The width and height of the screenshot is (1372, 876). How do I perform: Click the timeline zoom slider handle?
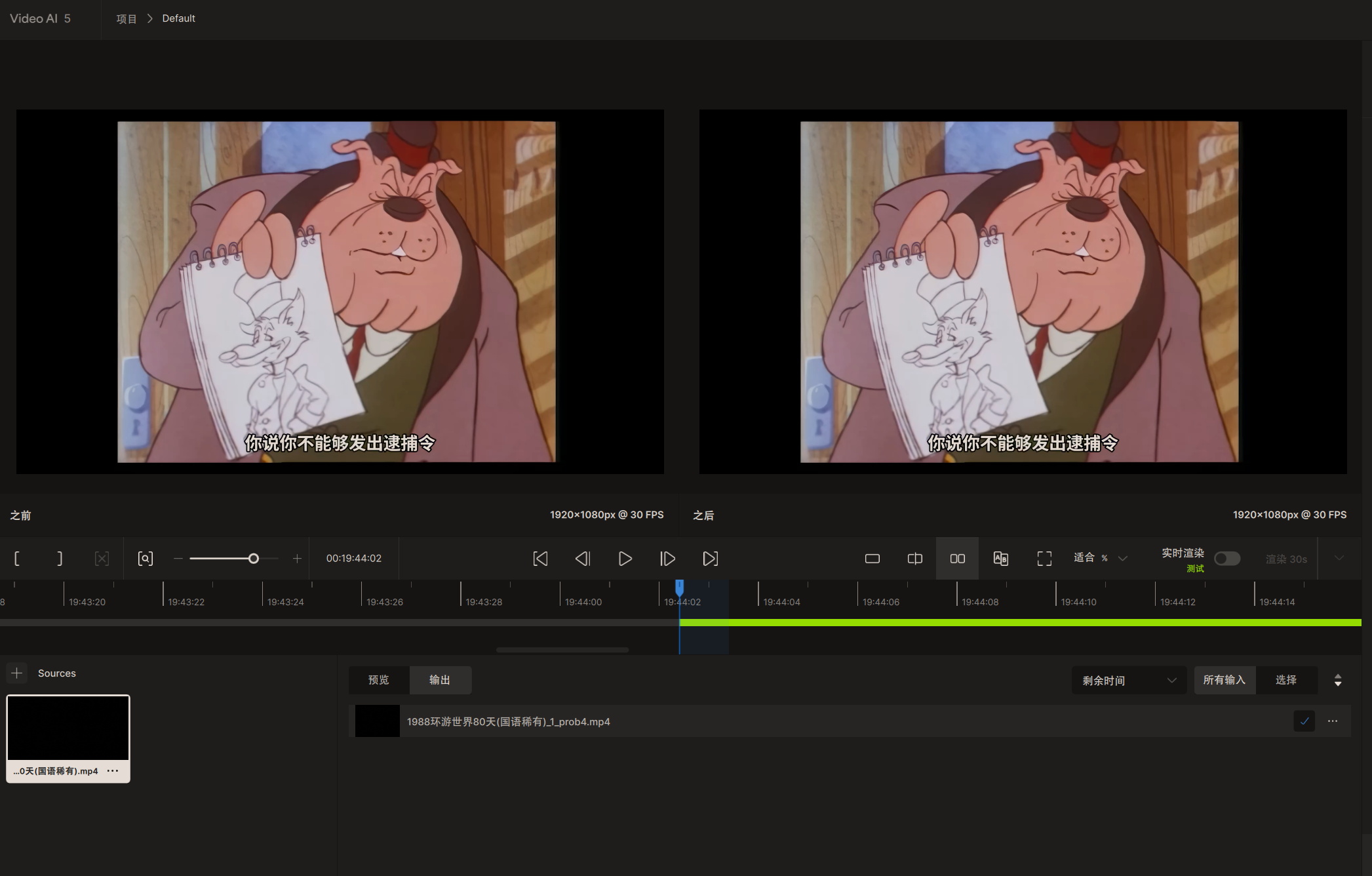(x=253, y=559)
